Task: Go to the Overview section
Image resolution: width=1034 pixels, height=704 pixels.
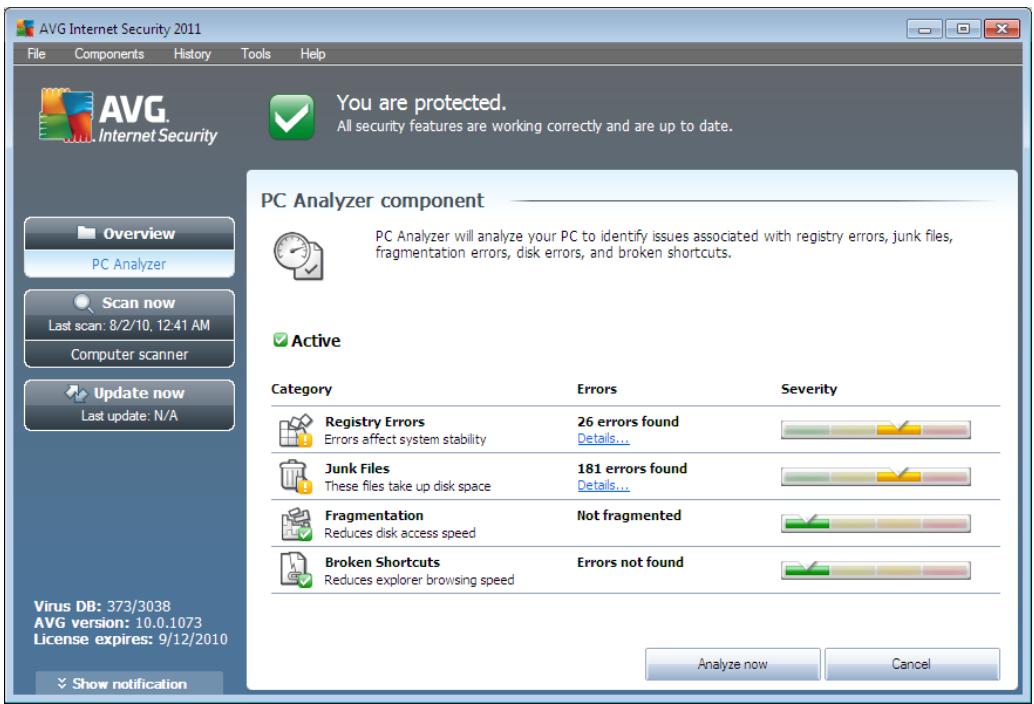Action: click(x=129, y=233)
